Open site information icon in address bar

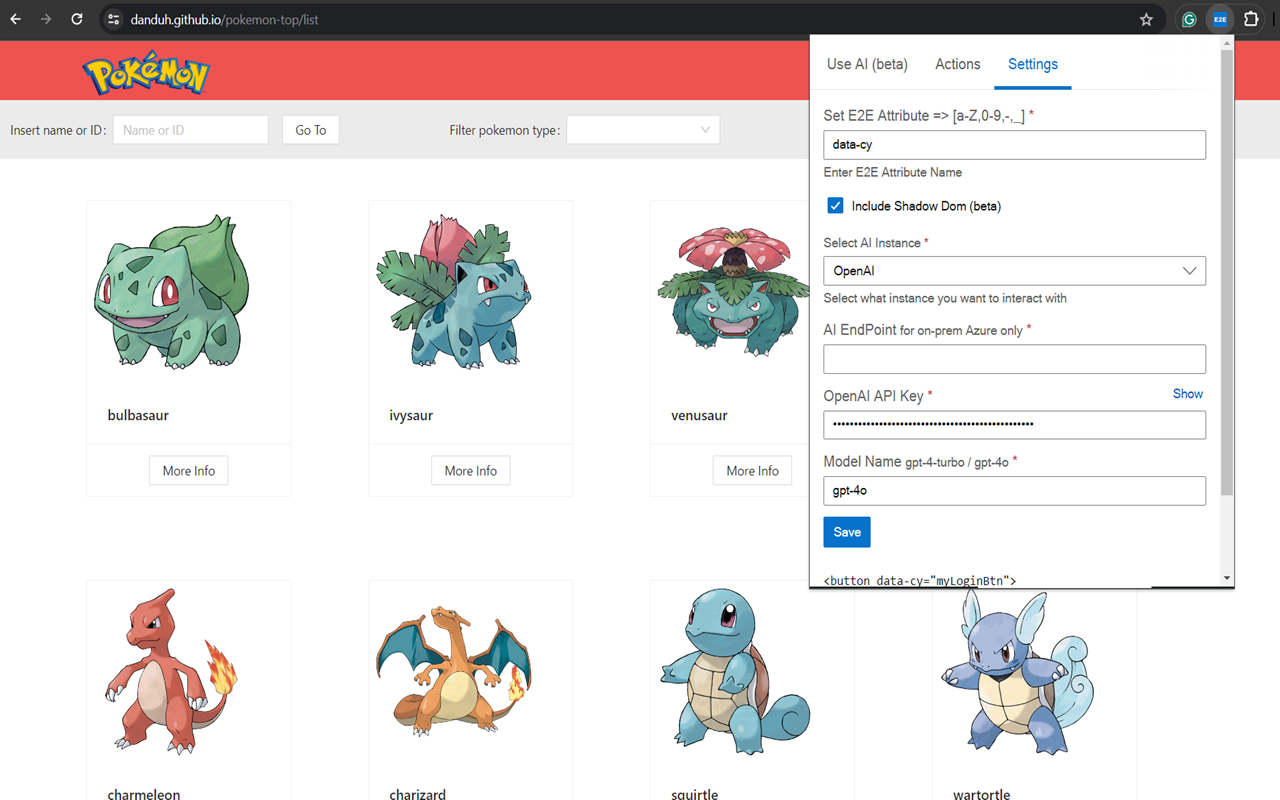[x=113, y=19]
